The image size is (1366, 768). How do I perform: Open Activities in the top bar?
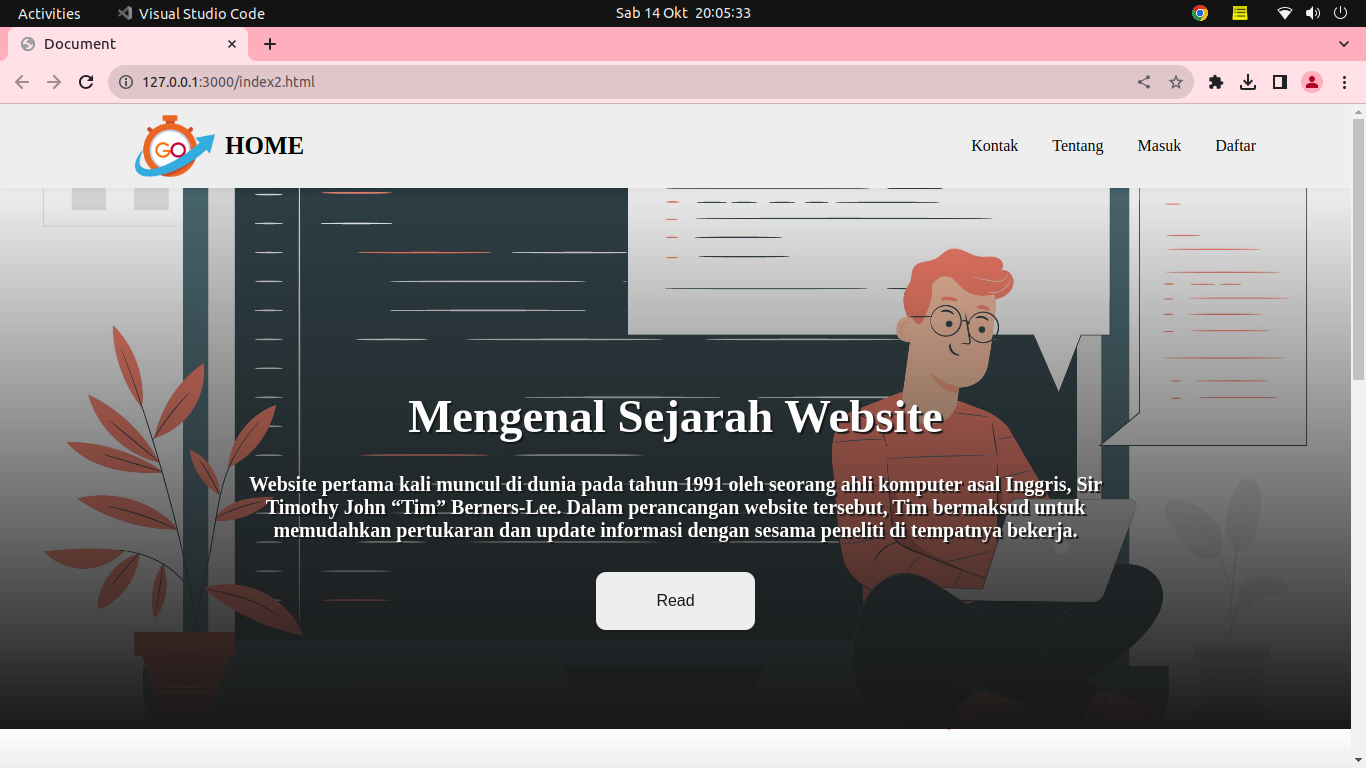click(x=50, y=13)
